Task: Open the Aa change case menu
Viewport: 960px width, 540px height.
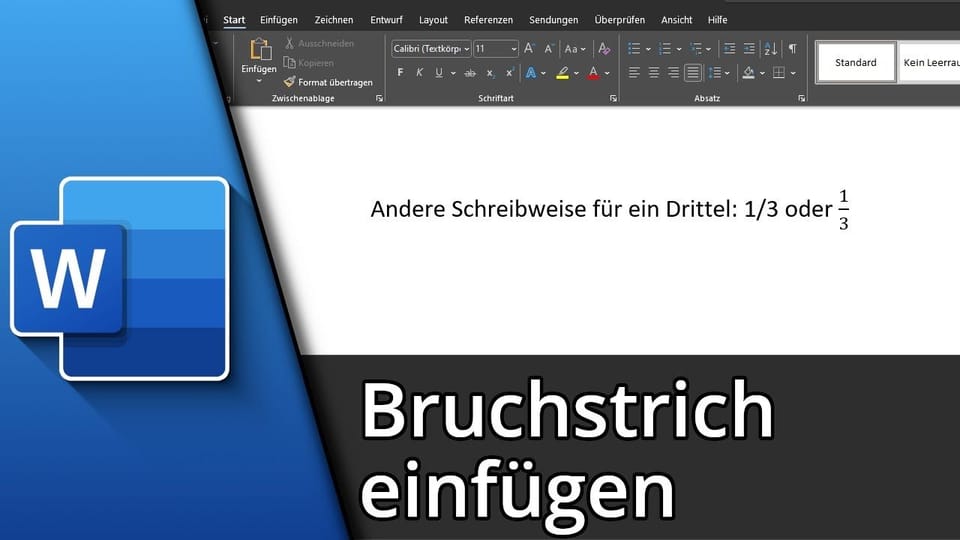Action: coord(575,48)
